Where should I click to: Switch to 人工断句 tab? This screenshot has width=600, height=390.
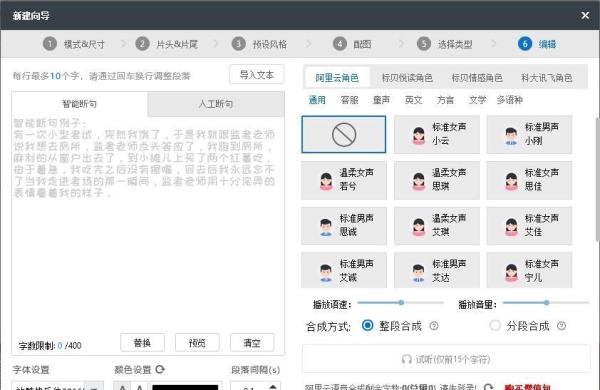click(216, 104)
